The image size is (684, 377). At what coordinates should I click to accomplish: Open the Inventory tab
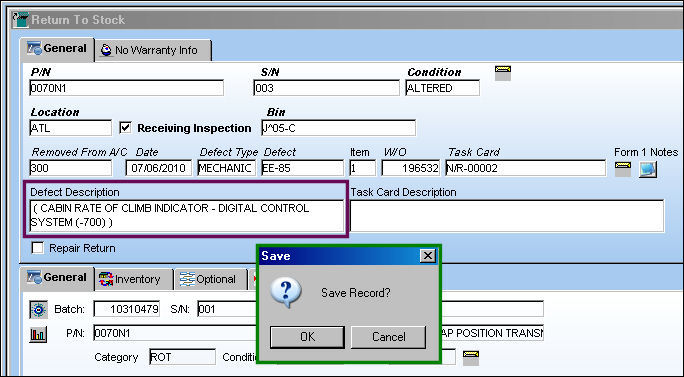(x=133, y=279)
